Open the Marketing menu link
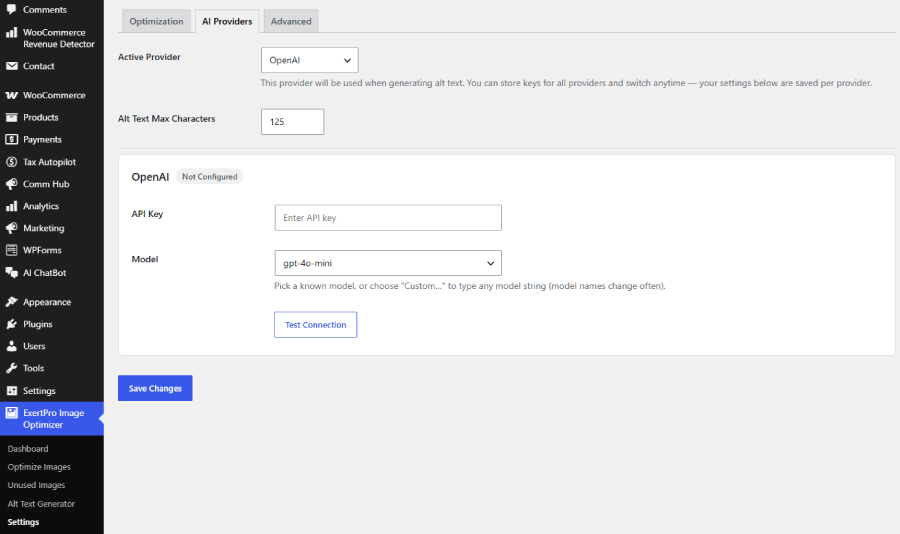The height and width of the screenshot is (534, 900). coord(44,228)
